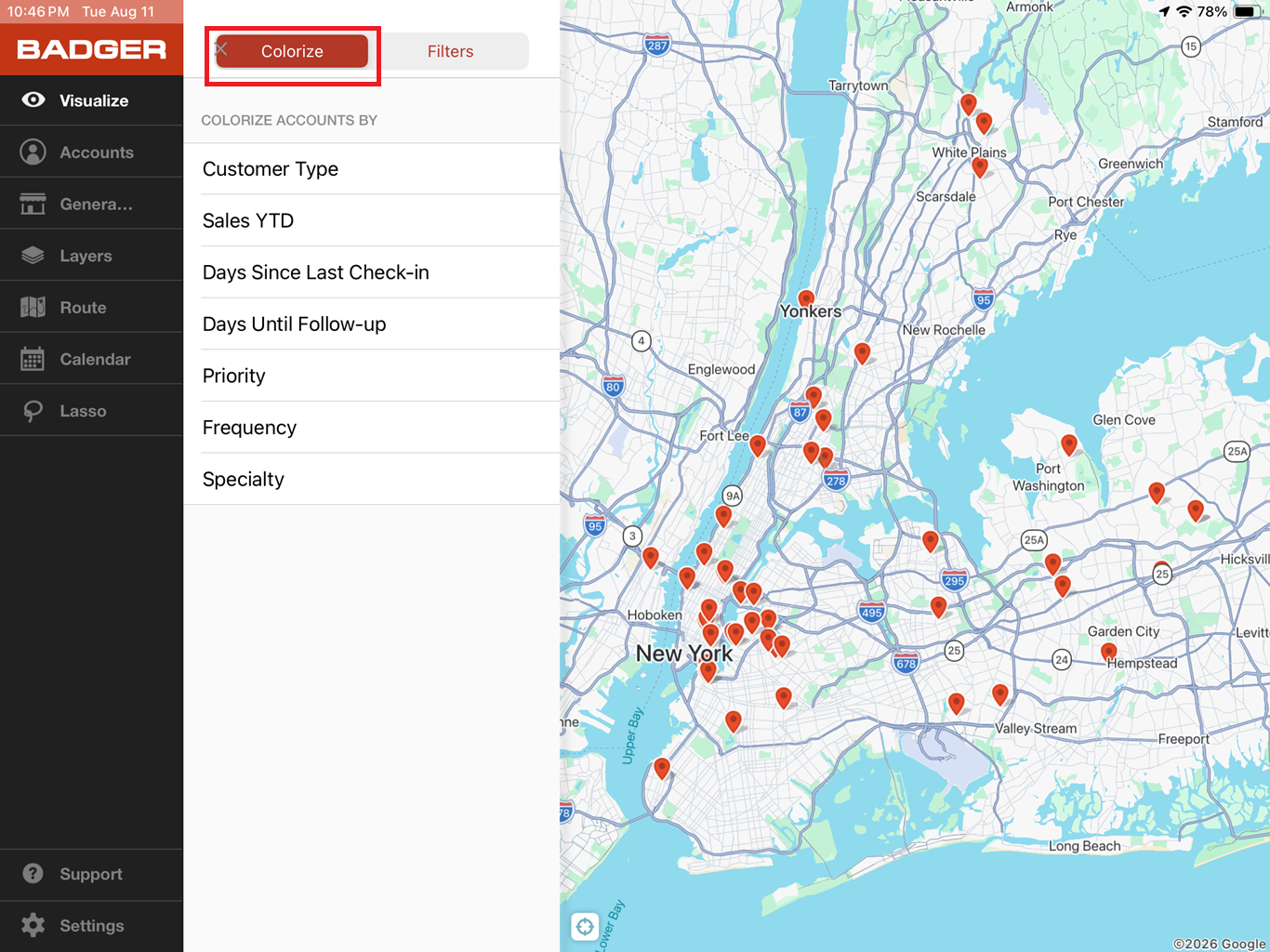This screenshot has height=952, width=1270.
Task: Open Support help in the sidebar
Action: [x=91, y=874]
